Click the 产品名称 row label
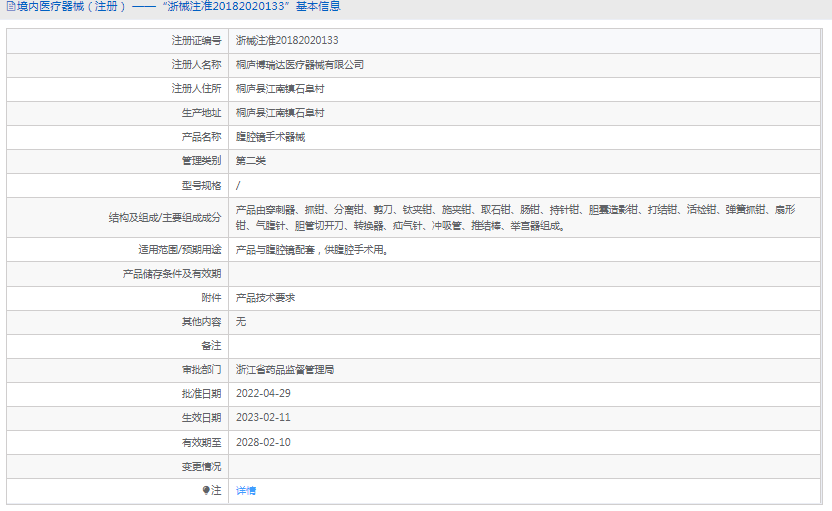The image size is (832, 511). tap(201, 137)
